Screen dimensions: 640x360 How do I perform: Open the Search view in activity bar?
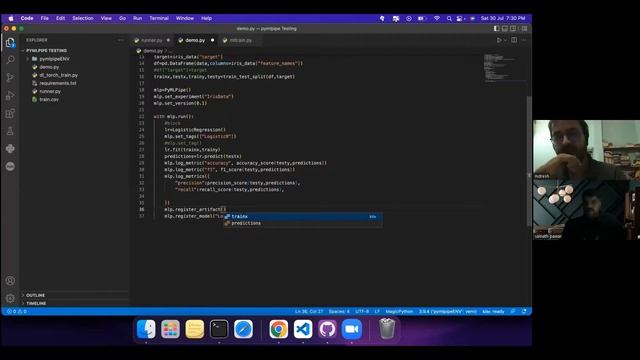(x=10, y=60)
